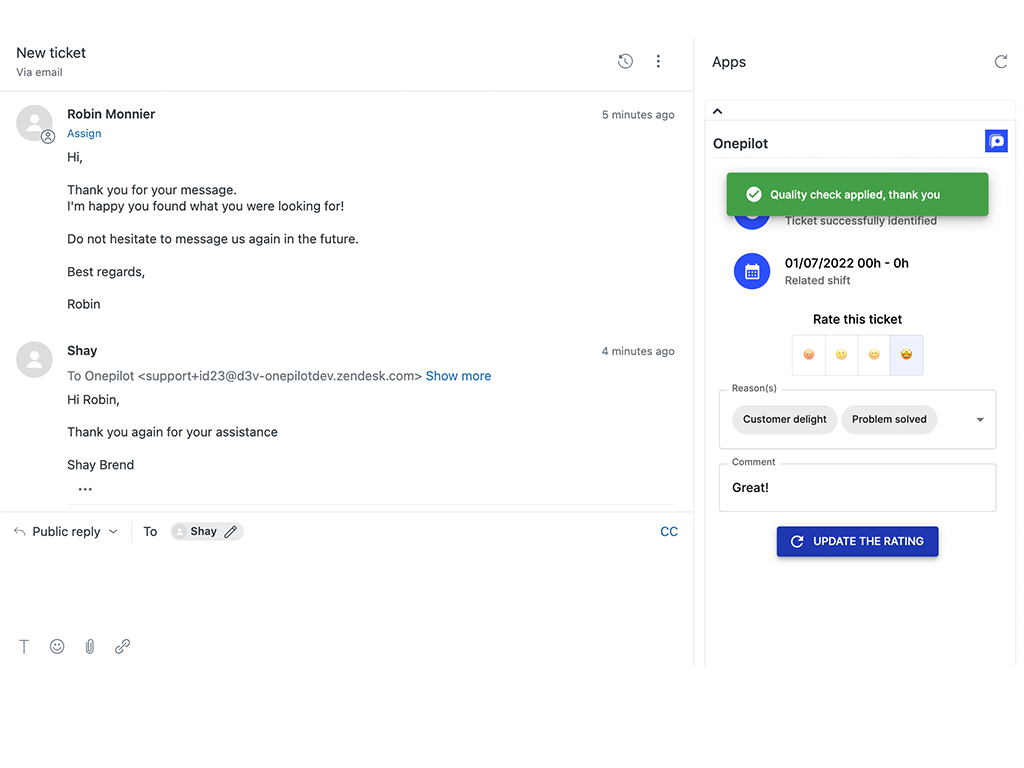Image resolution: width=1024 pixels, height=768 pixels.
Task: Expand the Reason(s) dropdown arrow
Action: click(x=980, y=420)
